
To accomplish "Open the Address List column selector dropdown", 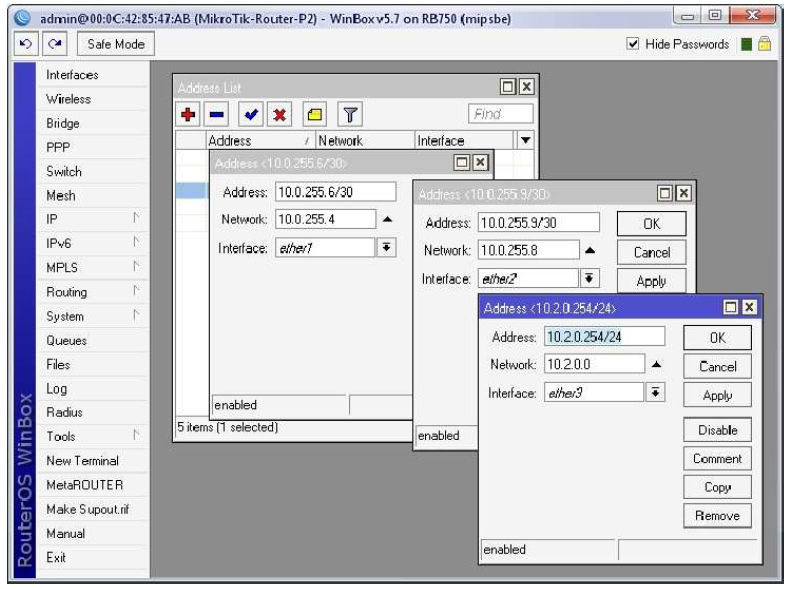I will [x=525, y=140].
